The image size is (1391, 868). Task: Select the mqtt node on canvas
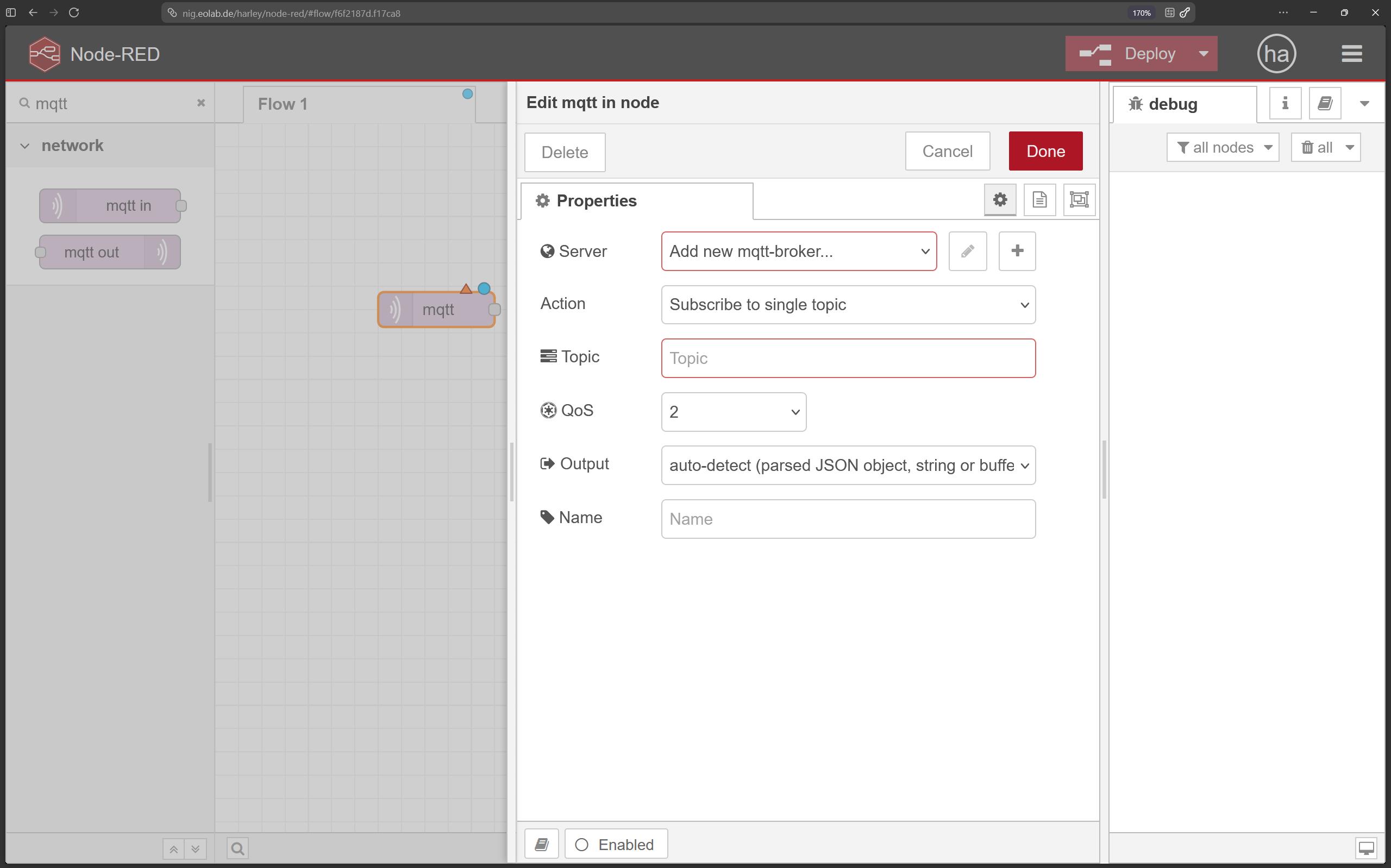click(x=436, y=310)
